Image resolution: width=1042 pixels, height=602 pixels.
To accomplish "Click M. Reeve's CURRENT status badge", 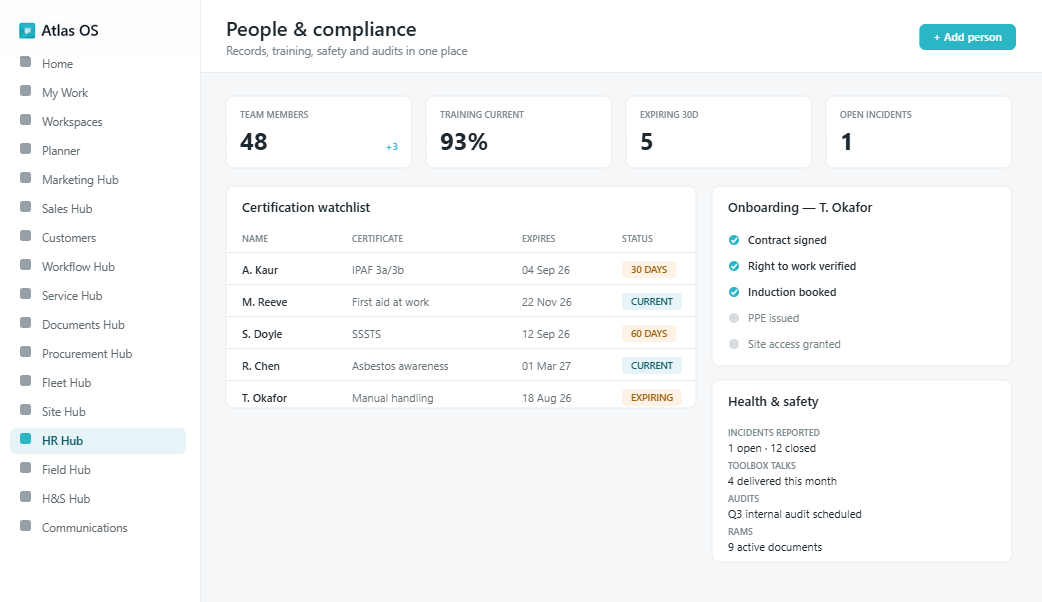I will 651,302.
